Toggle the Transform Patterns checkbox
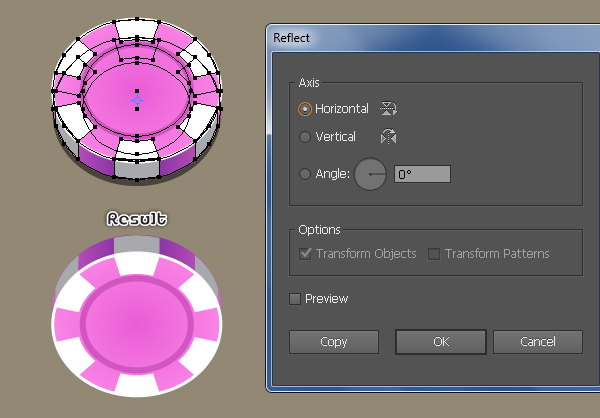600x418 pixels. pyautogui.click(x=434, y=254)
